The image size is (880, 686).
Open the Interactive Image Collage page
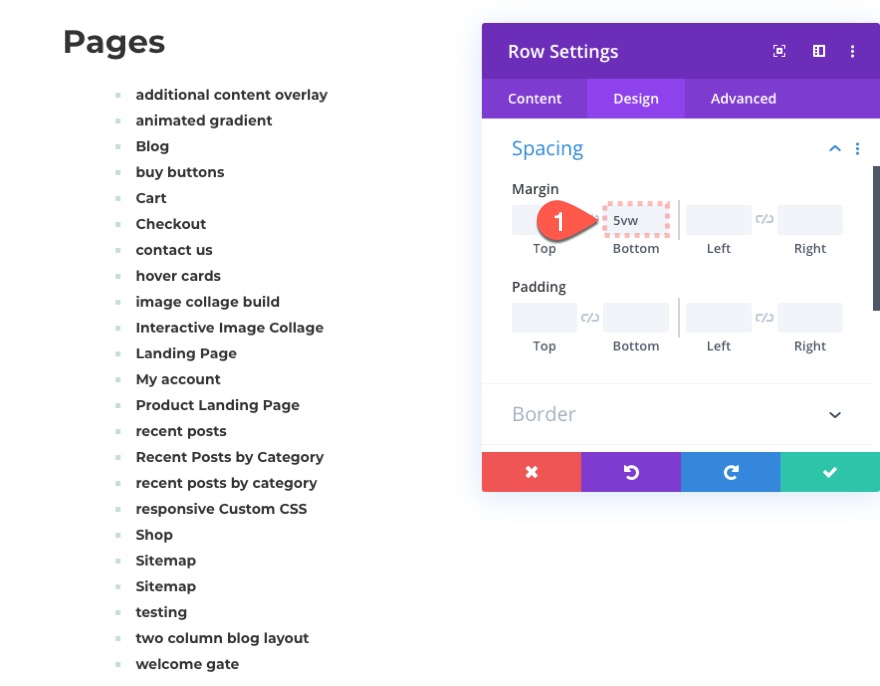coord(230,327)
